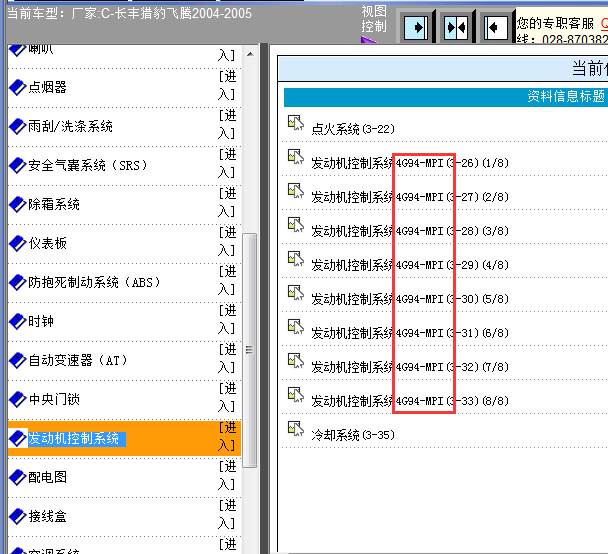
Task: Click the picture icon for document (3-29)(4/8)
Action: pos(296,259)
